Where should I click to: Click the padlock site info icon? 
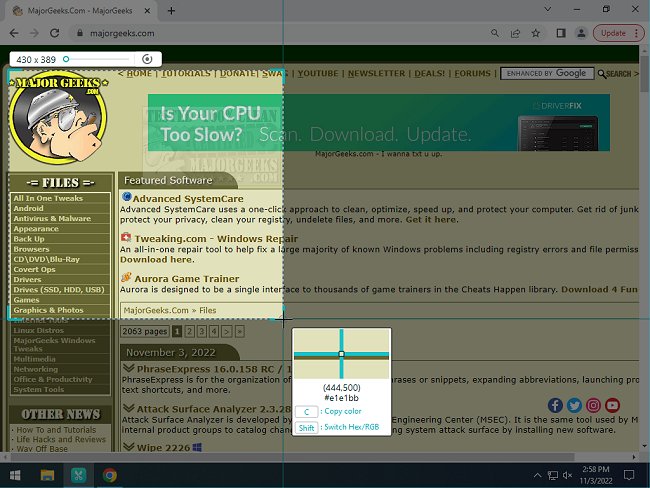(80, 33)
